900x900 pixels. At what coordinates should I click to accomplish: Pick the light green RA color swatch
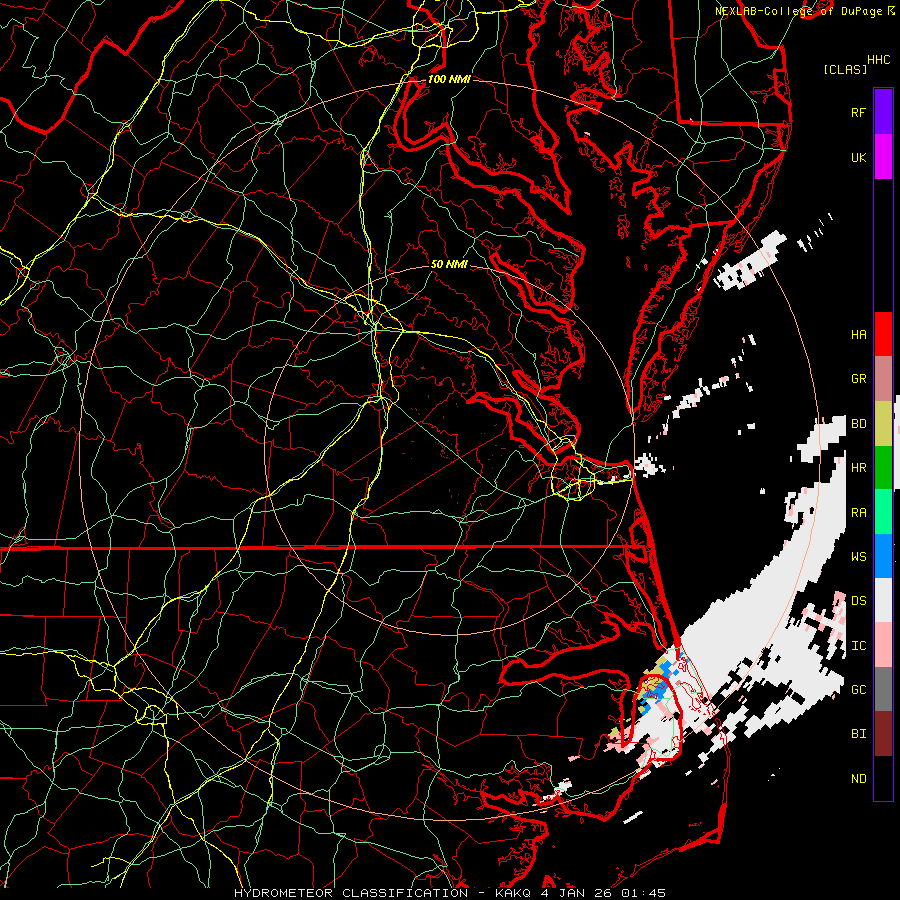click(883, 512)
